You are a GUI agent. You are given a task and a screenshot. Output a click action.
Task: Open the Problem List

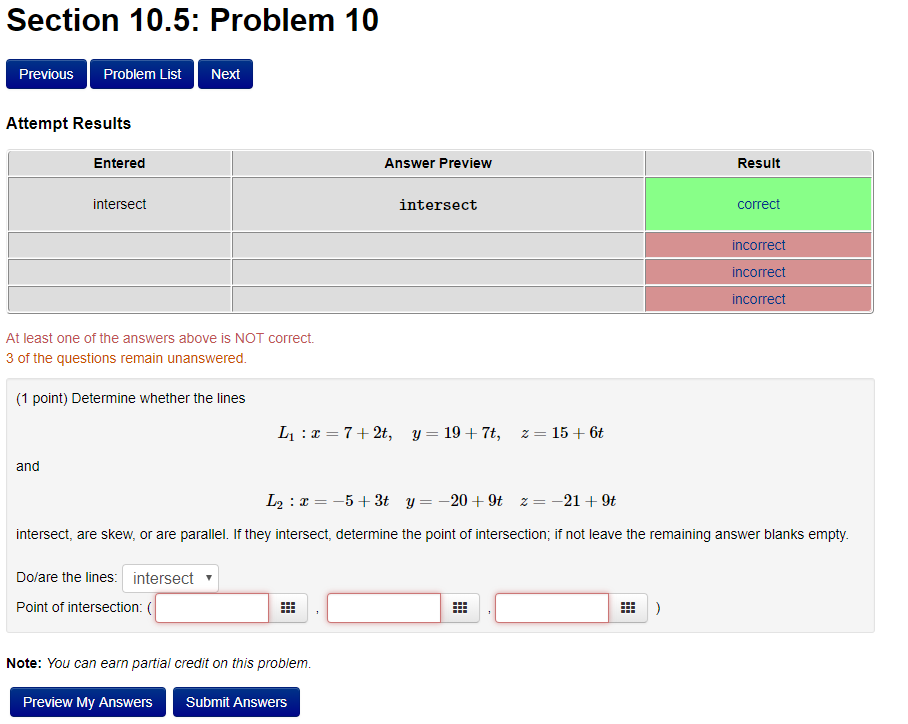[141, 73]
